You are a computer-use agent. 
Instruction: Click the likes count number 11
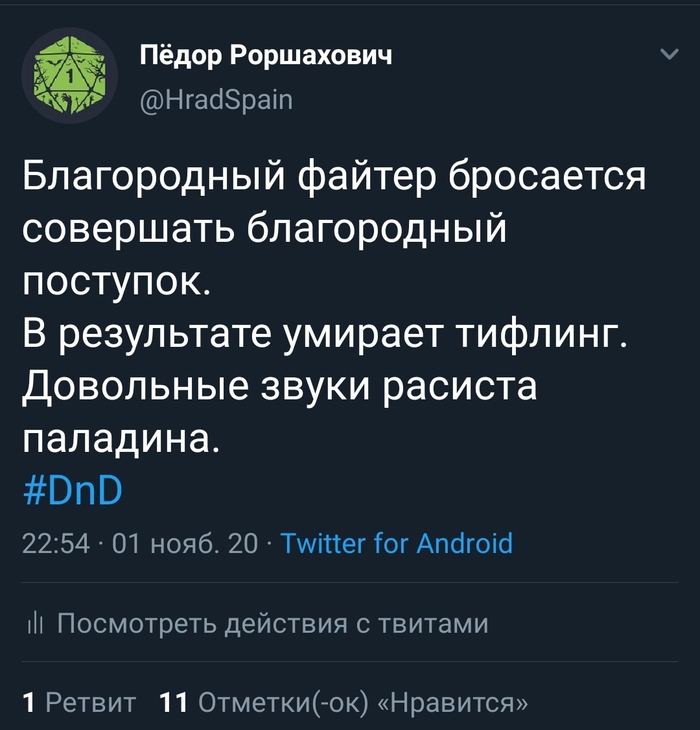pyautogui.click(x=174, y=702)
